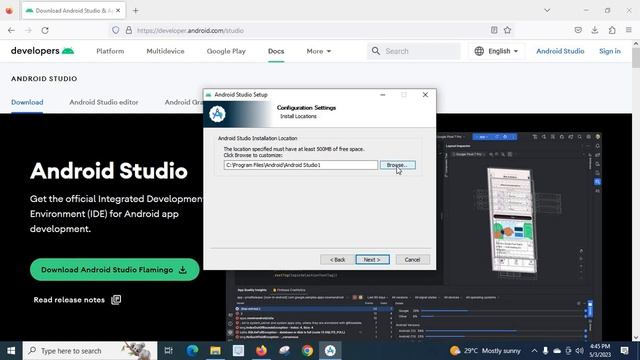This screenshot has width=640, height=360.
Task: Click Back in the setup dialog
Action: [x=337, y=260]
